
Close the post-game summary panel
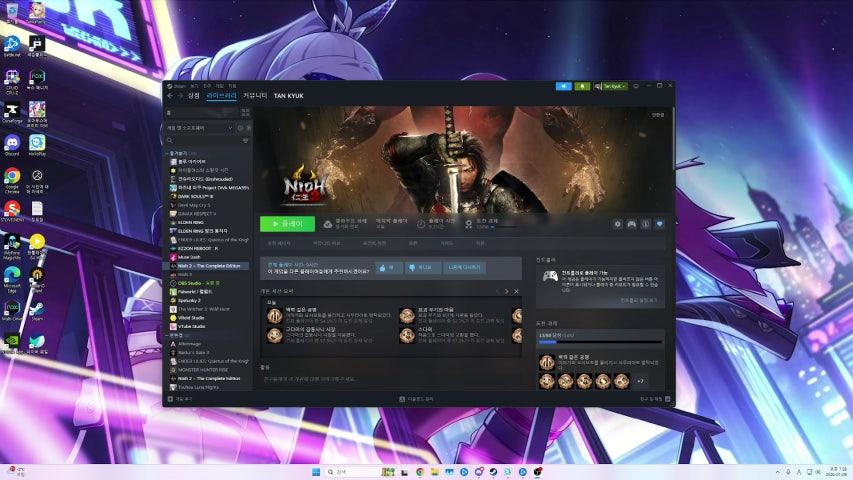coord(516,291)
